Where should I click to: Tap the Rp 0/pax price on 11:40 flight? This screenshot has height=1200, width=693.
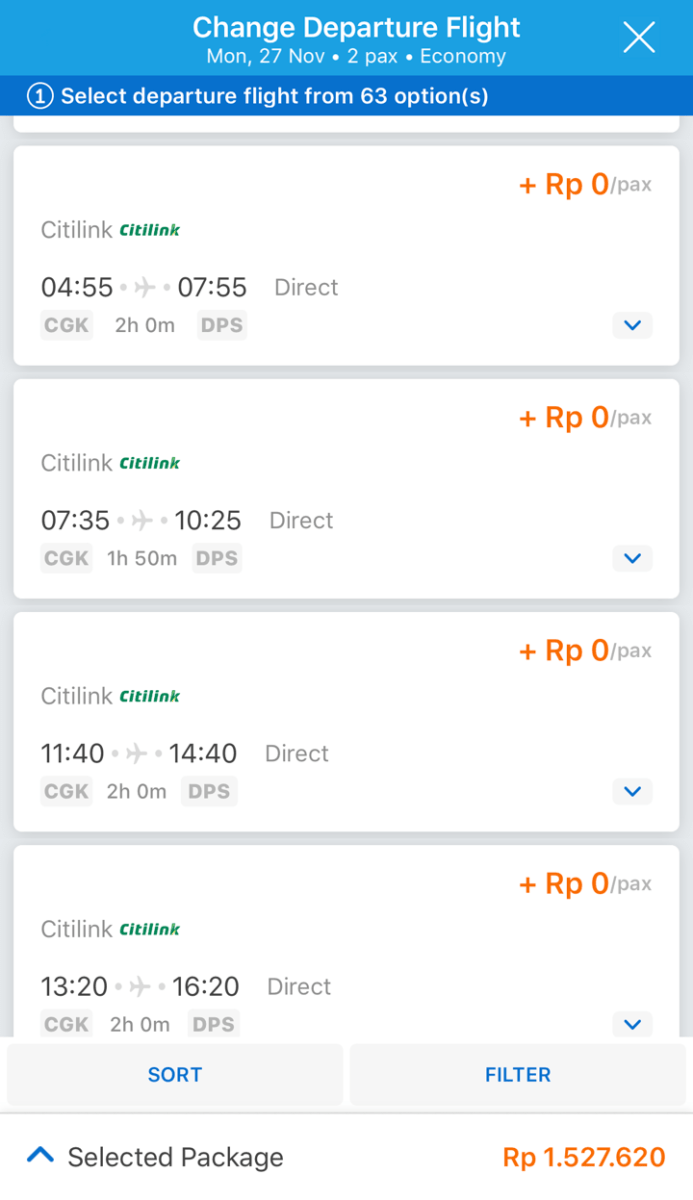584,651
